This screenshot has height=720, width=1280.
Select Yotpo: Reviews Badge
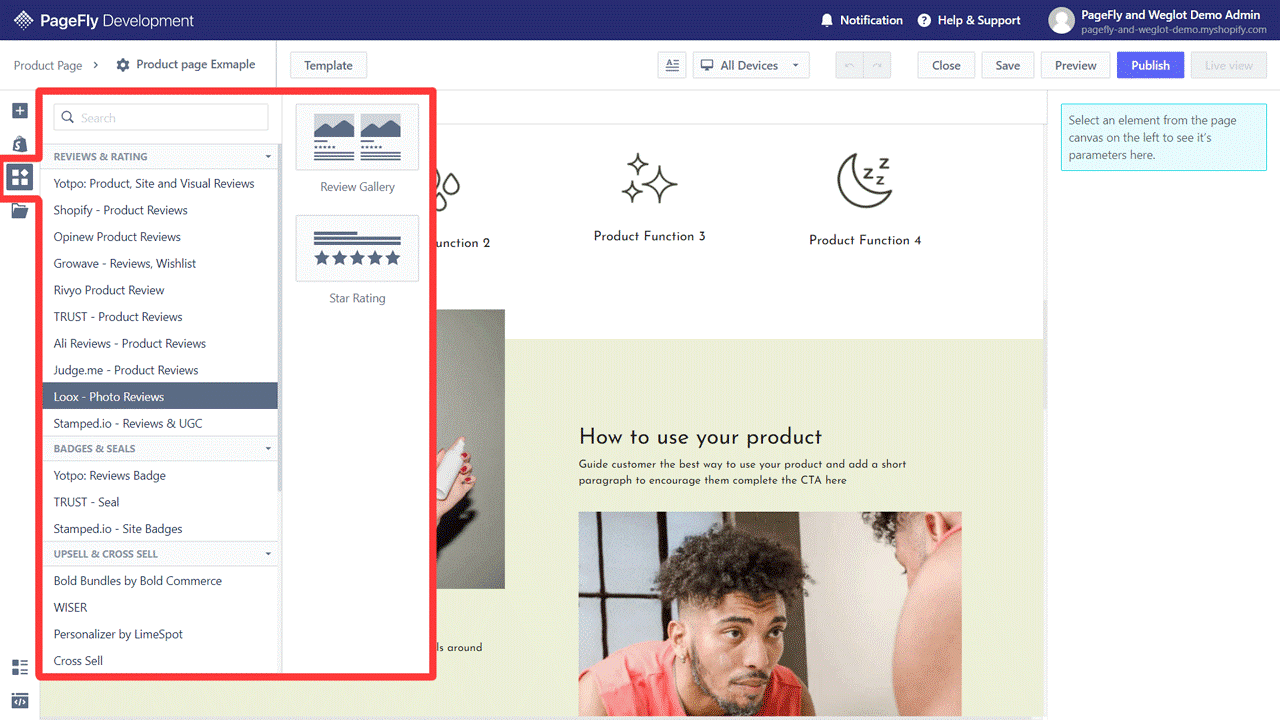[x=160, y=476]
